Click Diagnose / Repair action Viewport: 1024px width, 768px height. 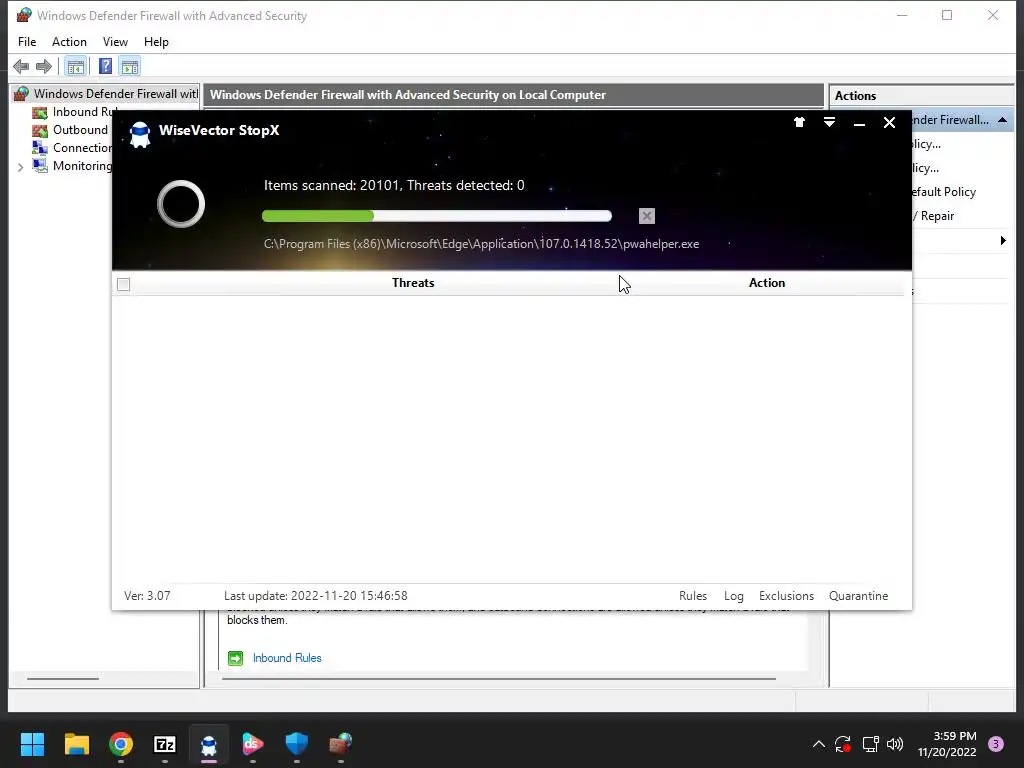pos(934,216)
